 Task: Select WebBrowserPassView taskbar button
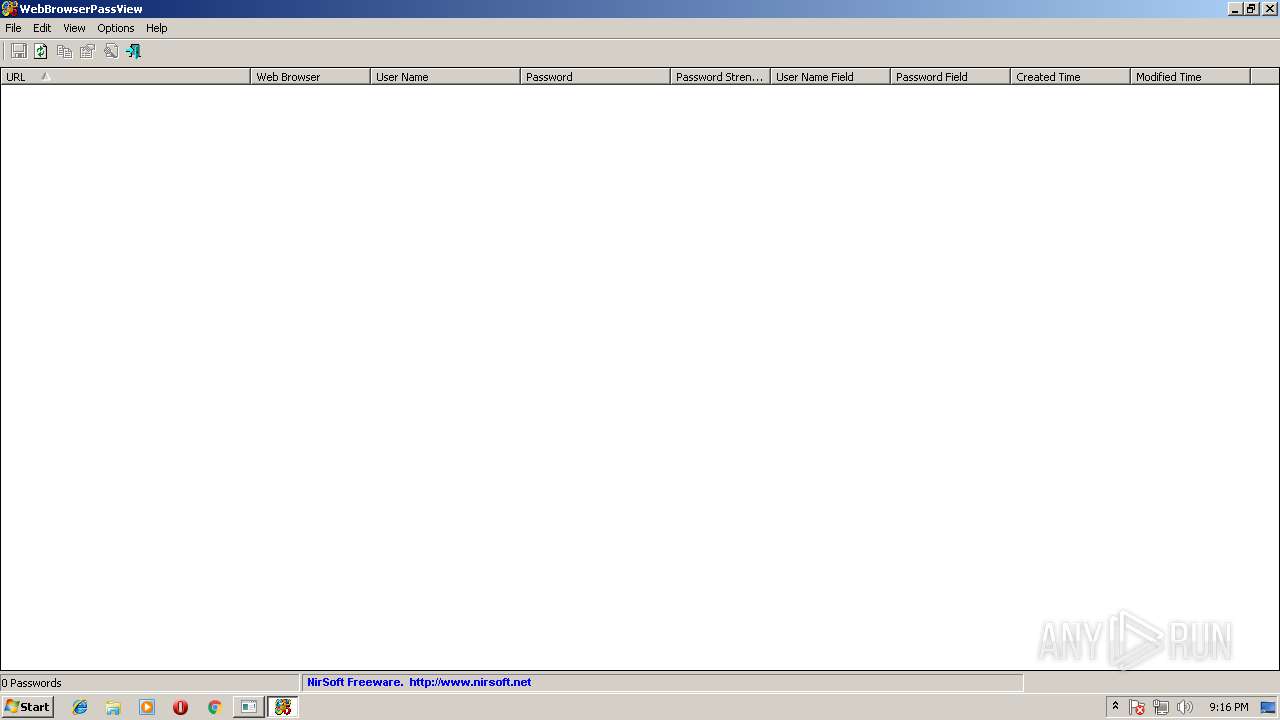pyautogui.click(x=283, y=707)
